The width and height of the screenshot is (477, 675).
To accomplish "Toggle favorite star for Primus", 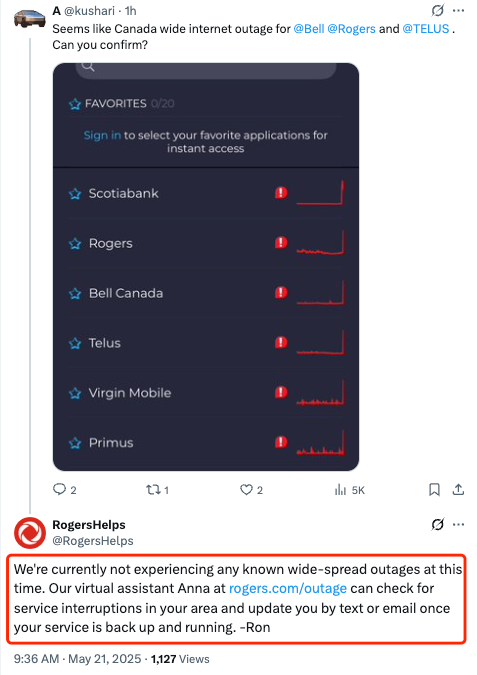I will 75,443.
